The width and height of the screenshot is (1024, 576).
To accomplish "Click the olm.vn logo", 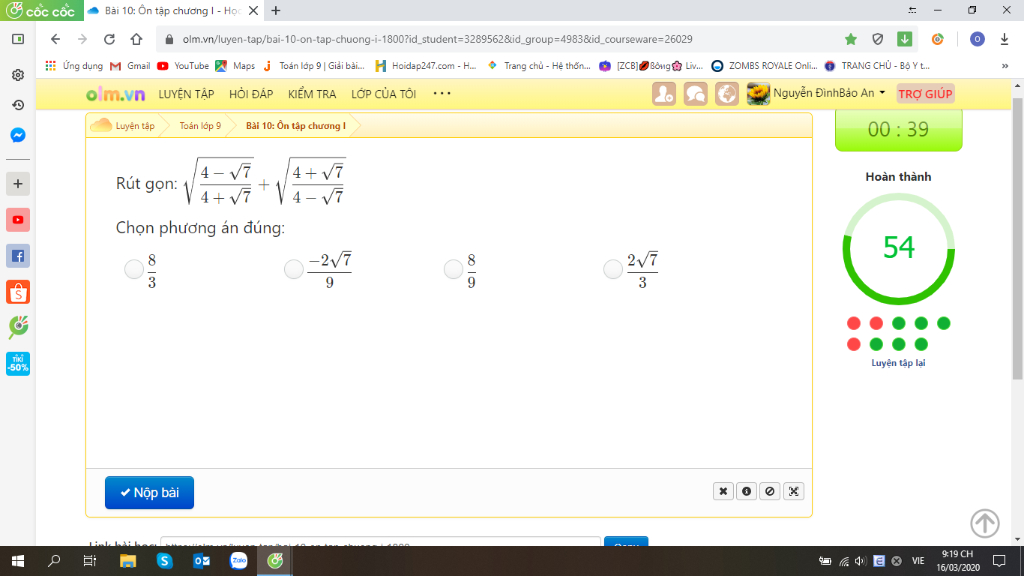I will coord(116,94).
